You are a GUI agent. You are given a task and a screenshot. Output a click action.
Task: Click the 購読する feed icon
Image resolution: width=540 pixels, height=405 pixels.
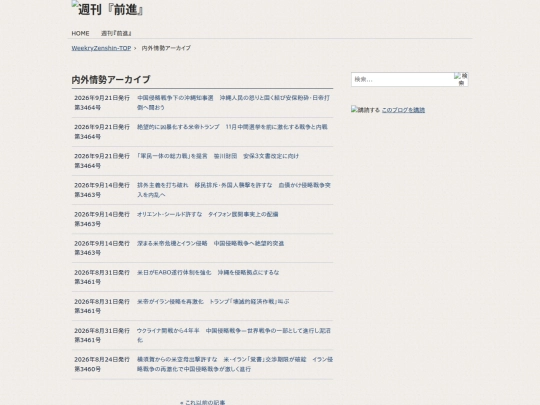coord(365,110)
